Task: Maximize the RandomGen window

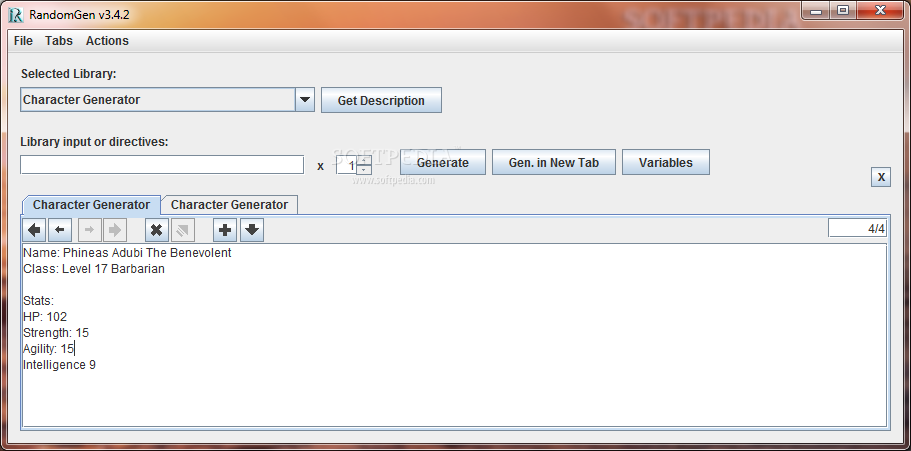Action: pos(843,10)
